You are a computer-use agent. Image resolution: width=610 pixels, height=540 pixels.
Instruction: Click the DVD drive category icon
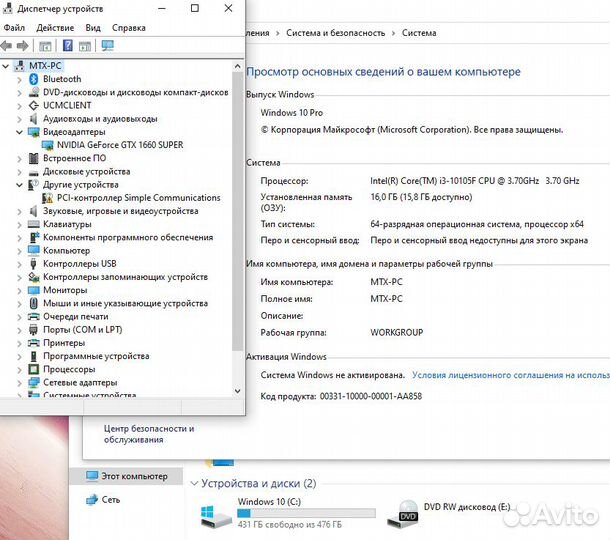(x=34, y=92)
